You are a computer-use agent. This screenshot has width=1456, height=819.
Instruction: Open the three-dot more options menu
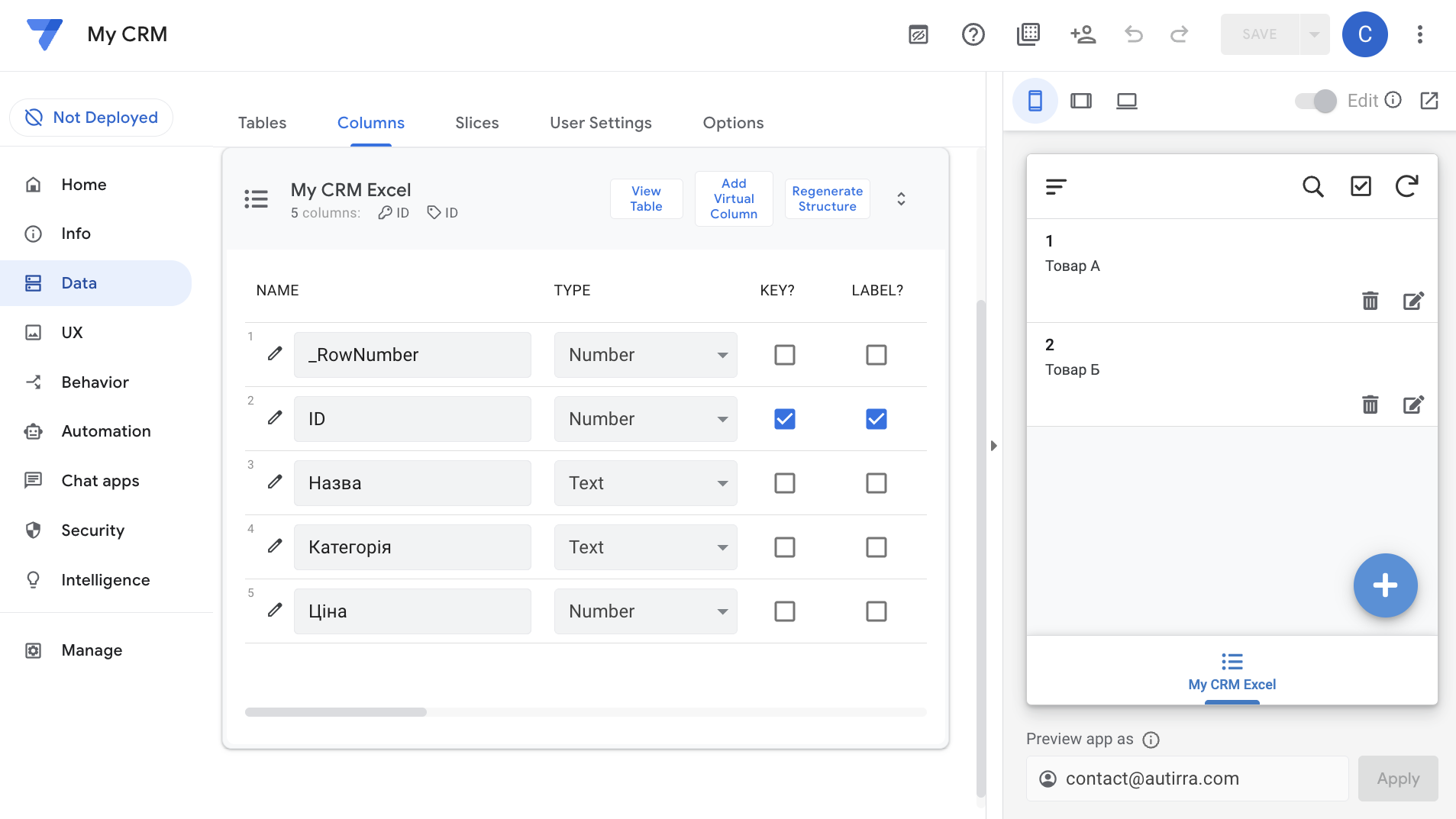[1419, 34]
